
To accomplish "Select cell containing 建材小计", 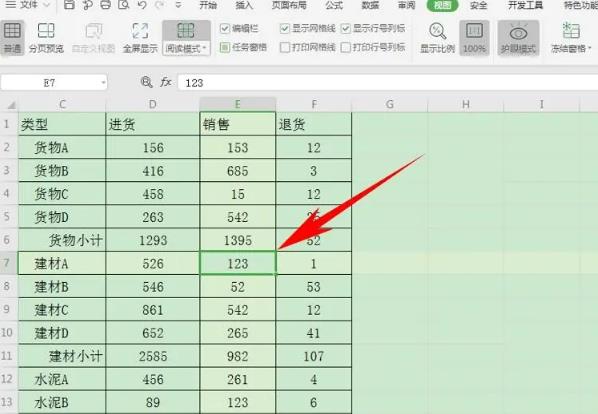I will click(x=62, y=356).
